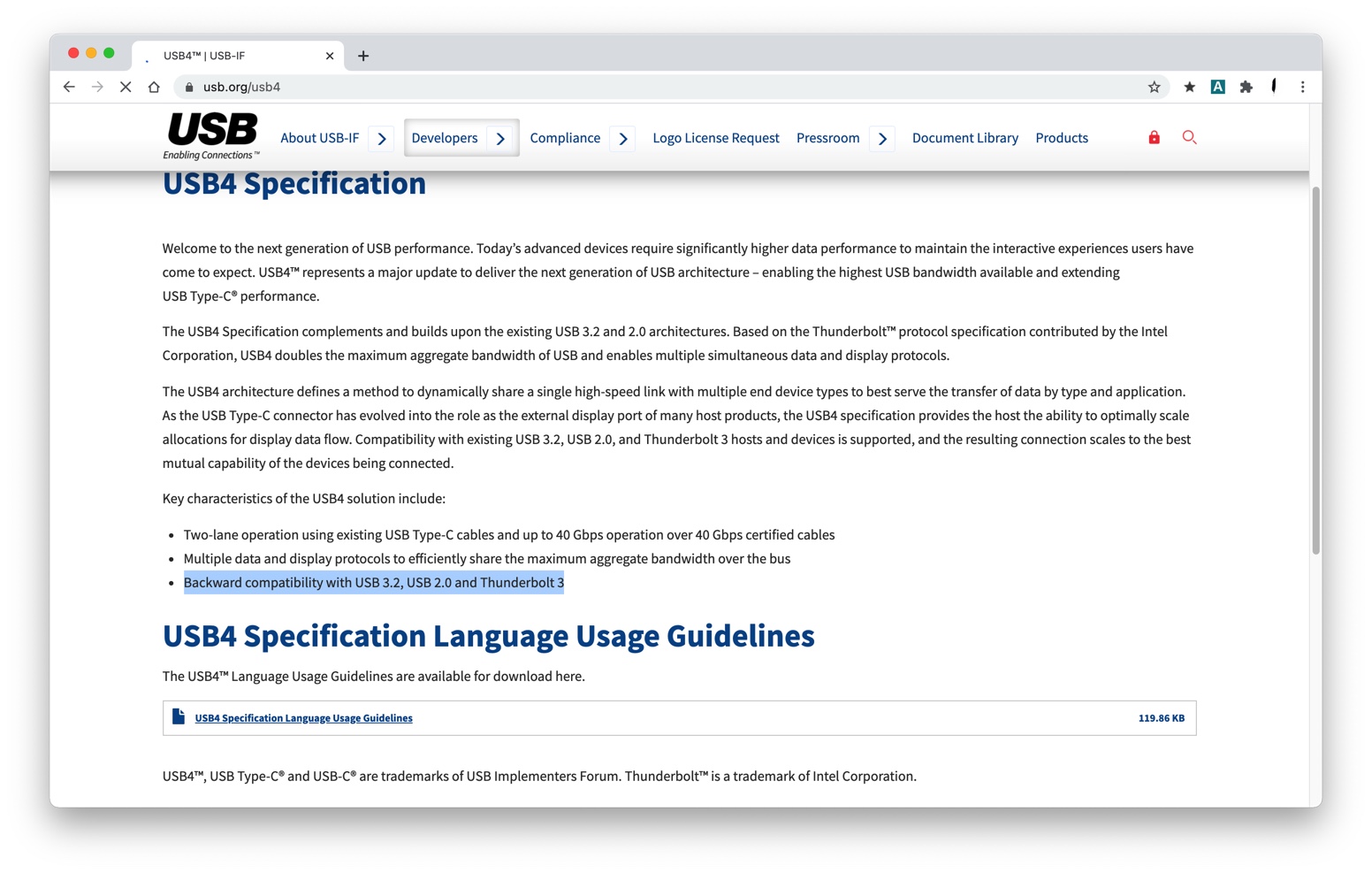Go to Document Library
The height and width of the screenshot is (873, 1372).
(x=965, y=138)
